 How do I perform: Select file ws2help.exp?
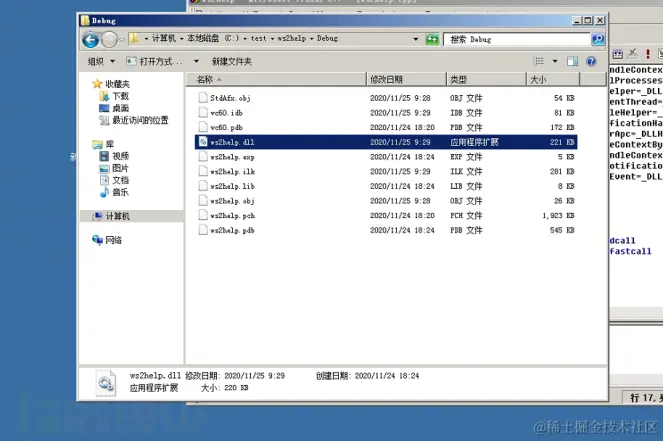tap(232, 157)
